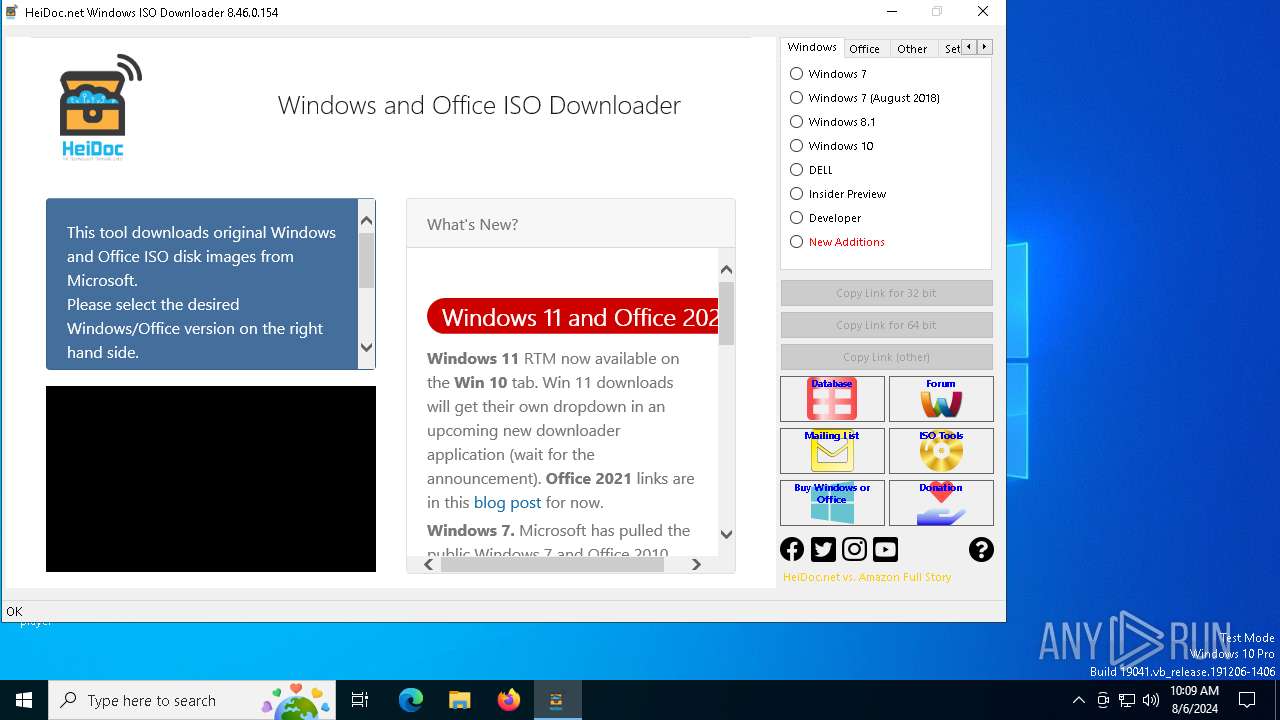Open the Database icon button

pyautogui.click(x=832, y=399)
